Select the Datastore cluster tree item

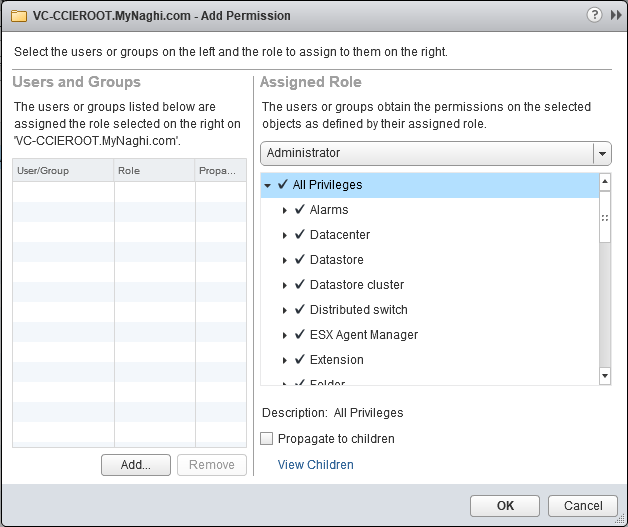[357, 285]
